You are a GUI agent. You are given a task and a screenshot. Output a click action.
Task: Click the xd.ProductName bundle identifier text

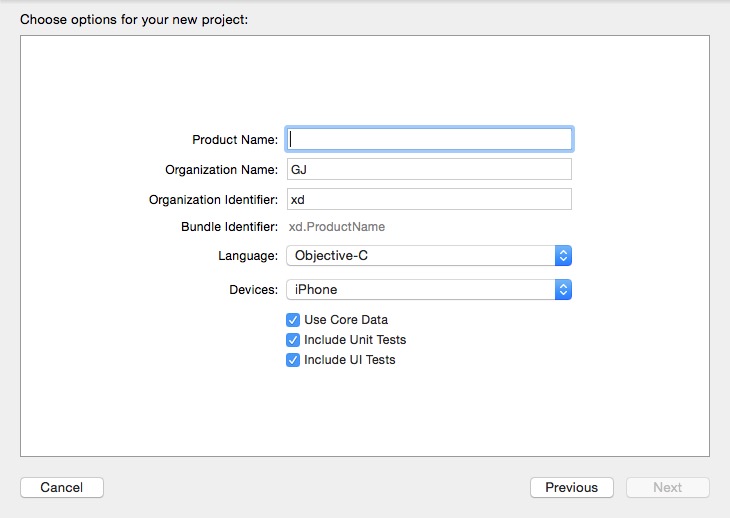point(336,227)
